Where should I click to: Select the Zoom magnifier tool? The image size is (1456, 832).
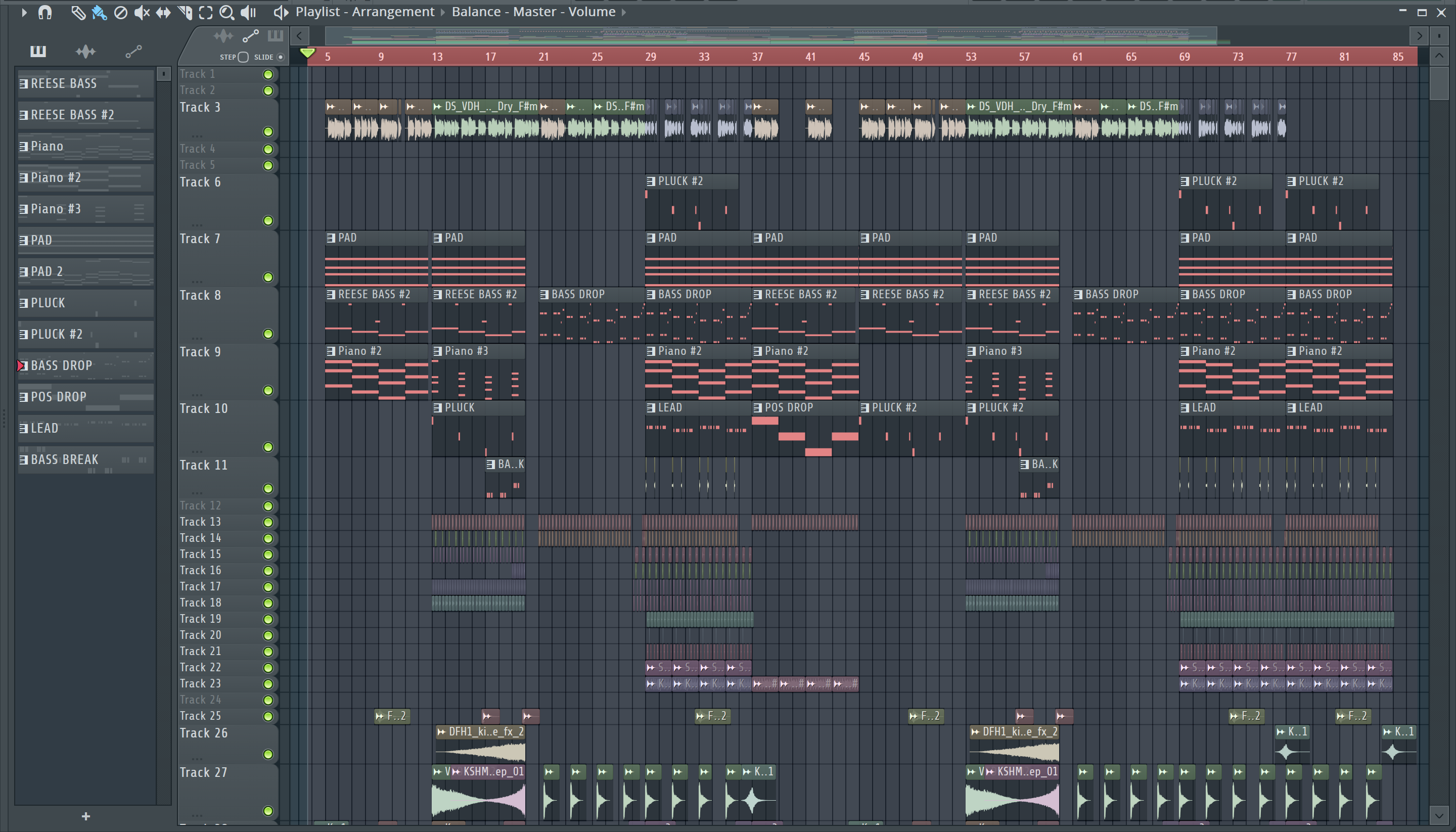pyautogui.click(x=227, y=13)
